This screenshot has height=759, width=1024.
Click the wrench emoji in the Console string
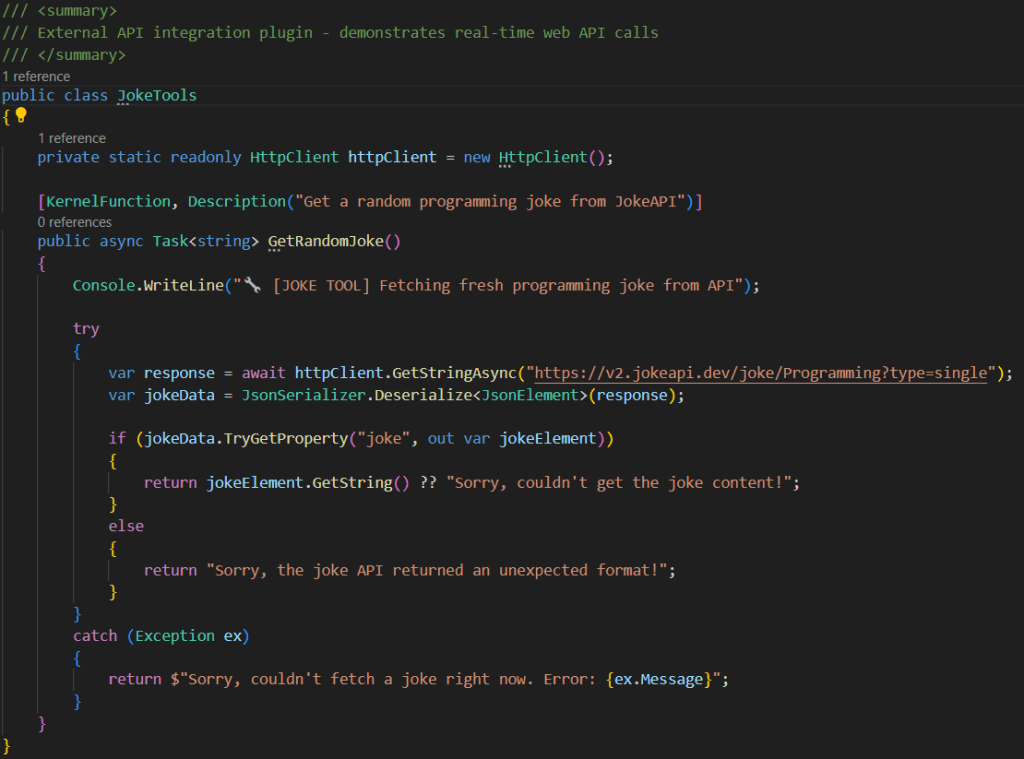(252, 286)
